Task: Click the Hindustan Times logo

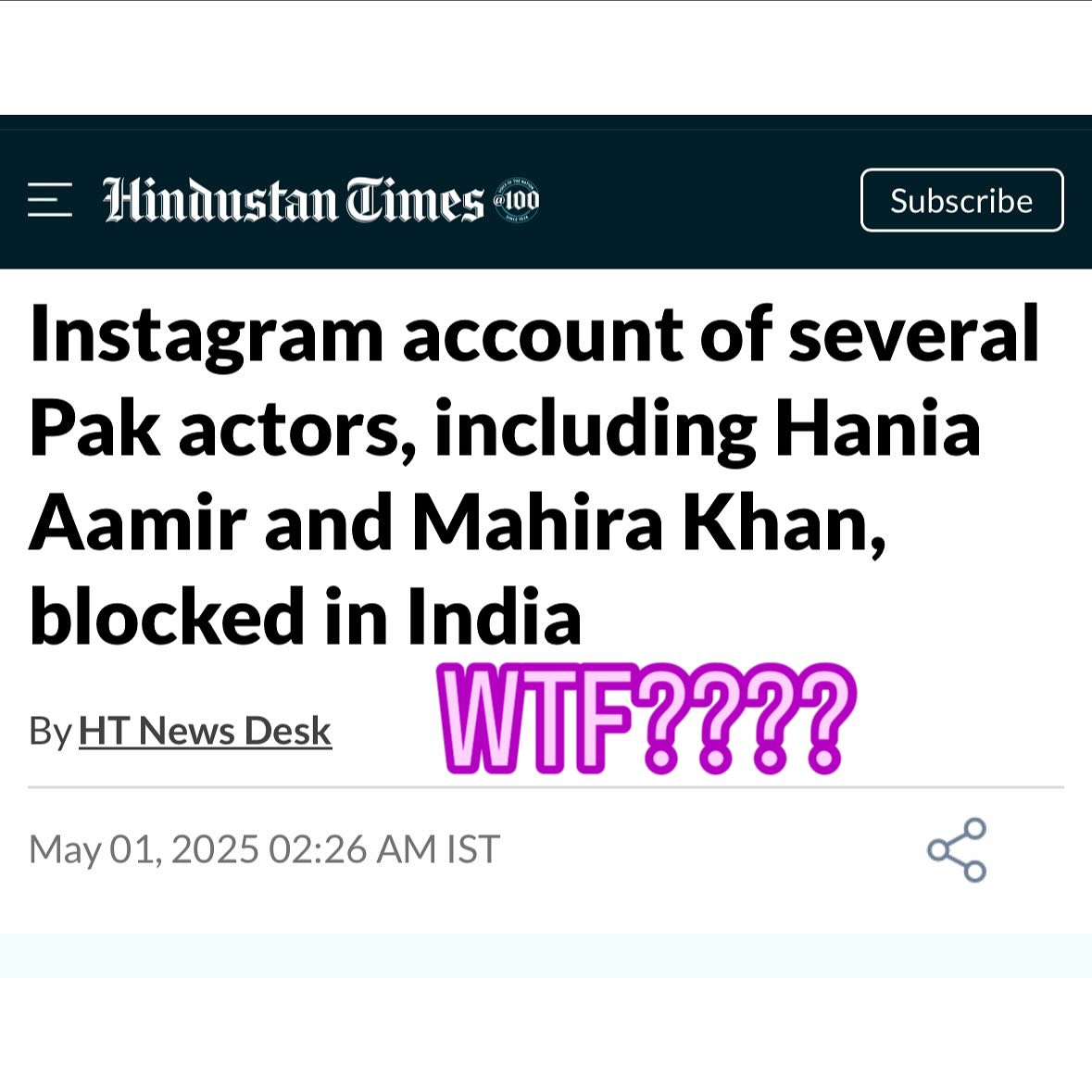Action: [x=293, y=200]
